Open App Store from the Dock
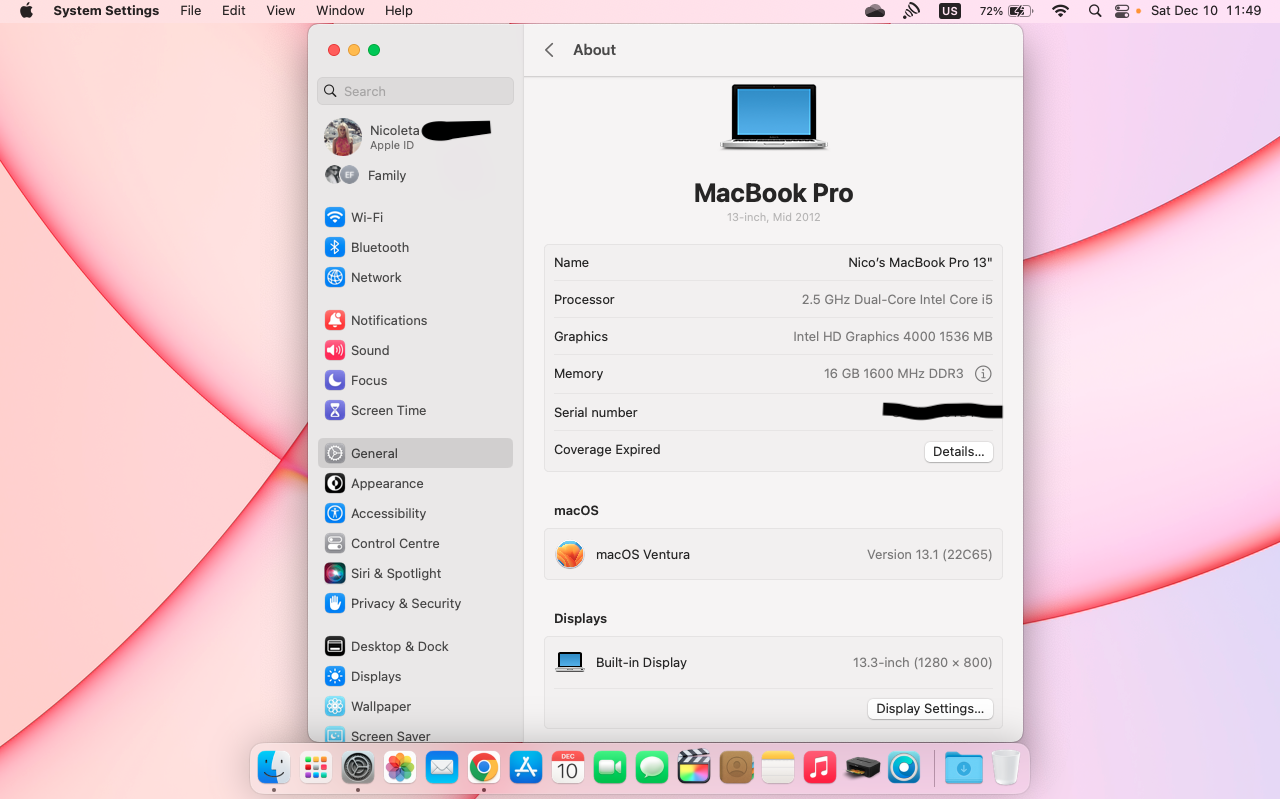This screenshot has width=1280, height=799. point(526,768)
